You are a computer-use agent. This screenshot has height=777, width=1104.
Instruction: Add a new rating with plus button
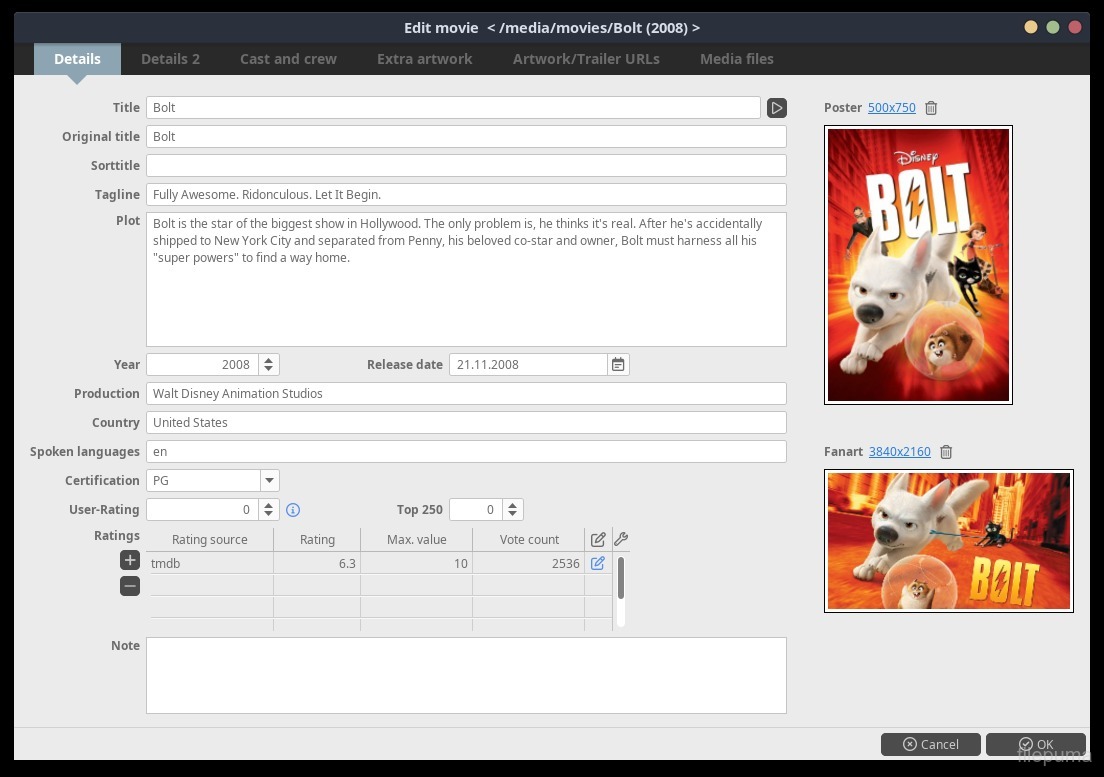pos(130,560)
